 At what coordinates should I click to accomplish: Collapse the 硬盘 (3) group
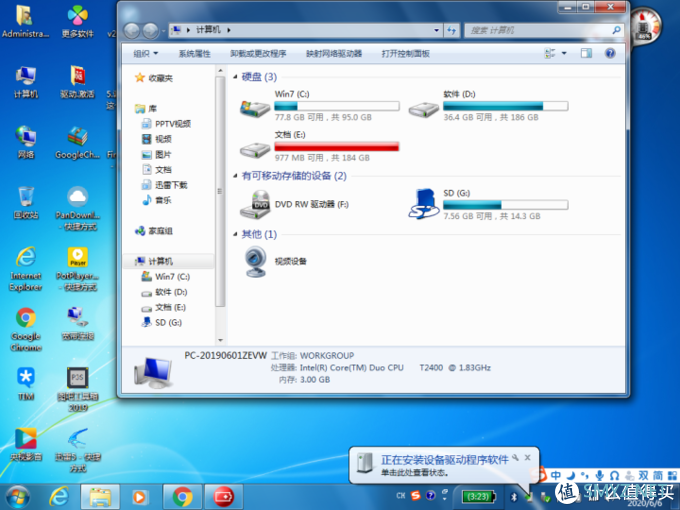pos(235,77)
